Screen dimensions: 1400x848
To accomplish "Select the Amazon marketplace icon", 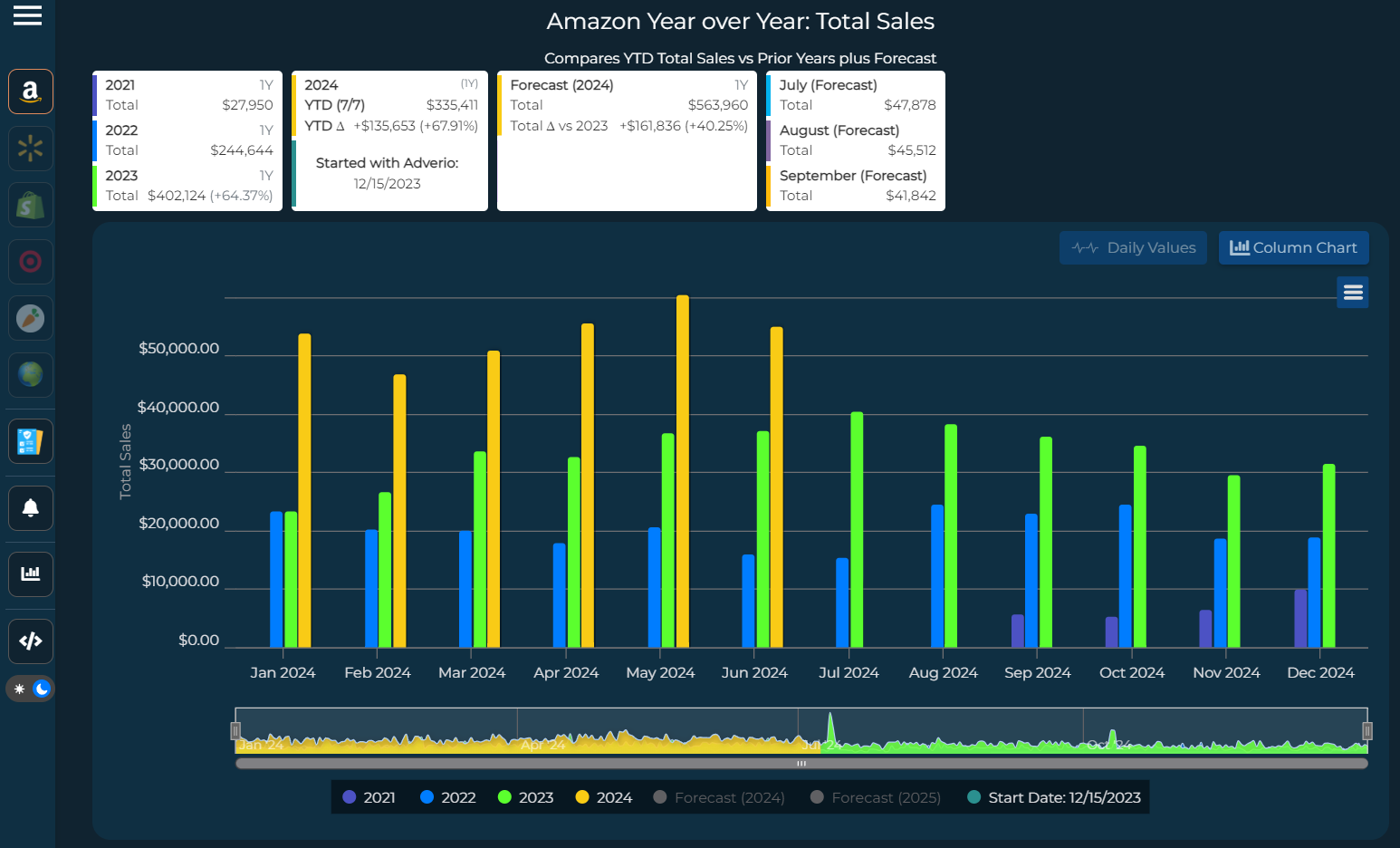I will click(x=31, y=92).
